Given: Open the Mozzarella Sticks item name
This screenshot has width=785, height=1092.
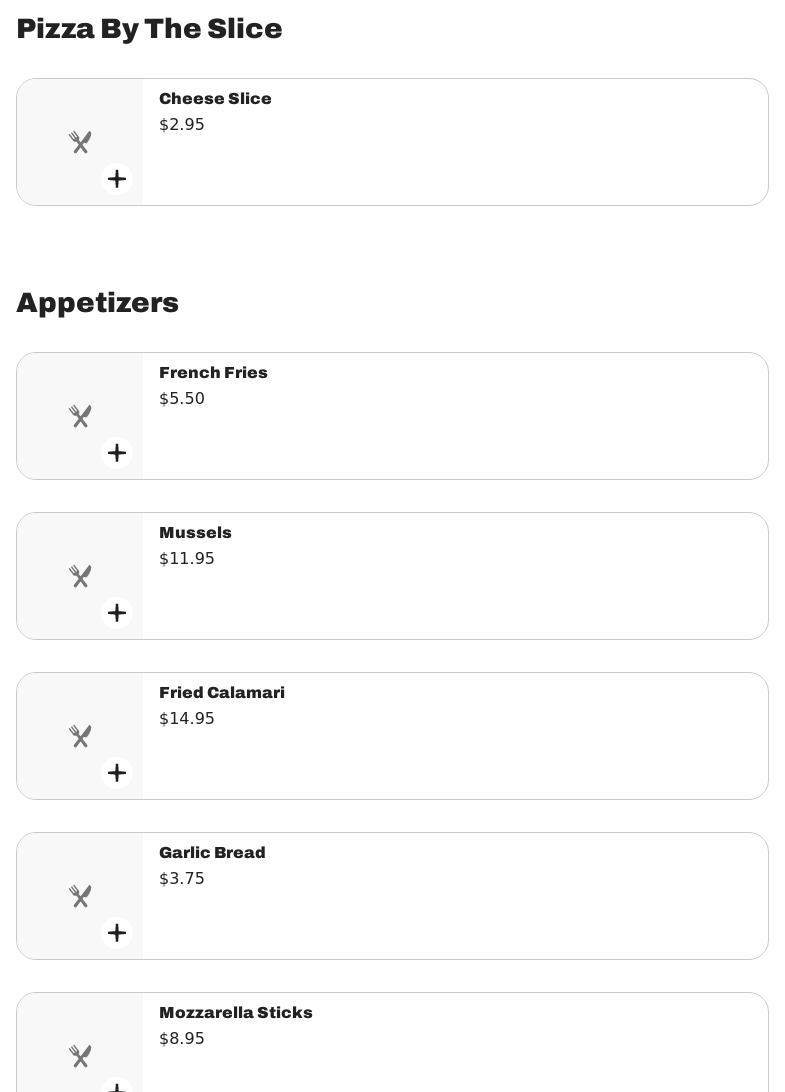Looking at the screenshot, I should pos(236,1013).
